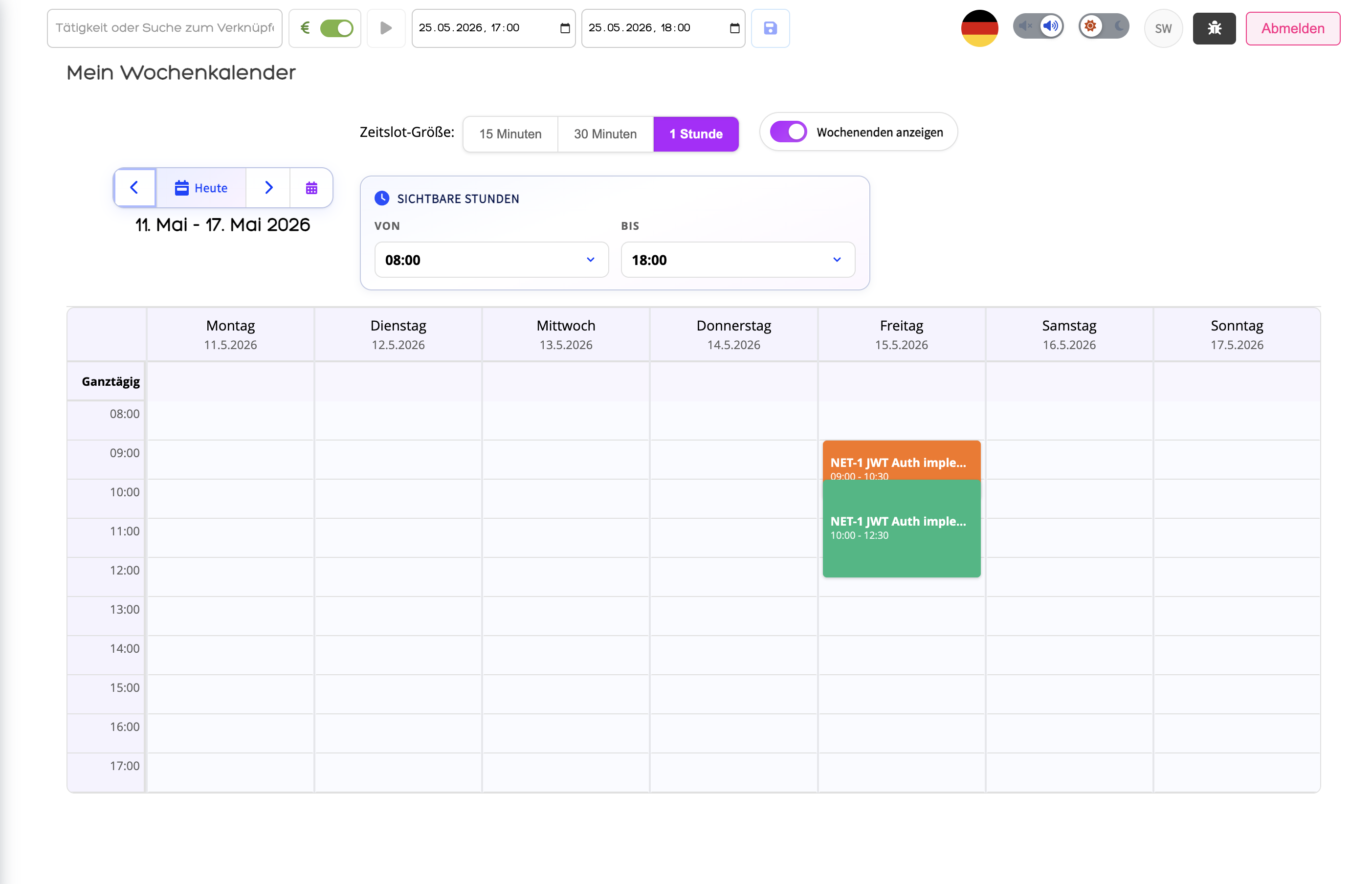Click the Freitag 15.5.2026 column header
The image size is (1372, 884).
[901, 334]
